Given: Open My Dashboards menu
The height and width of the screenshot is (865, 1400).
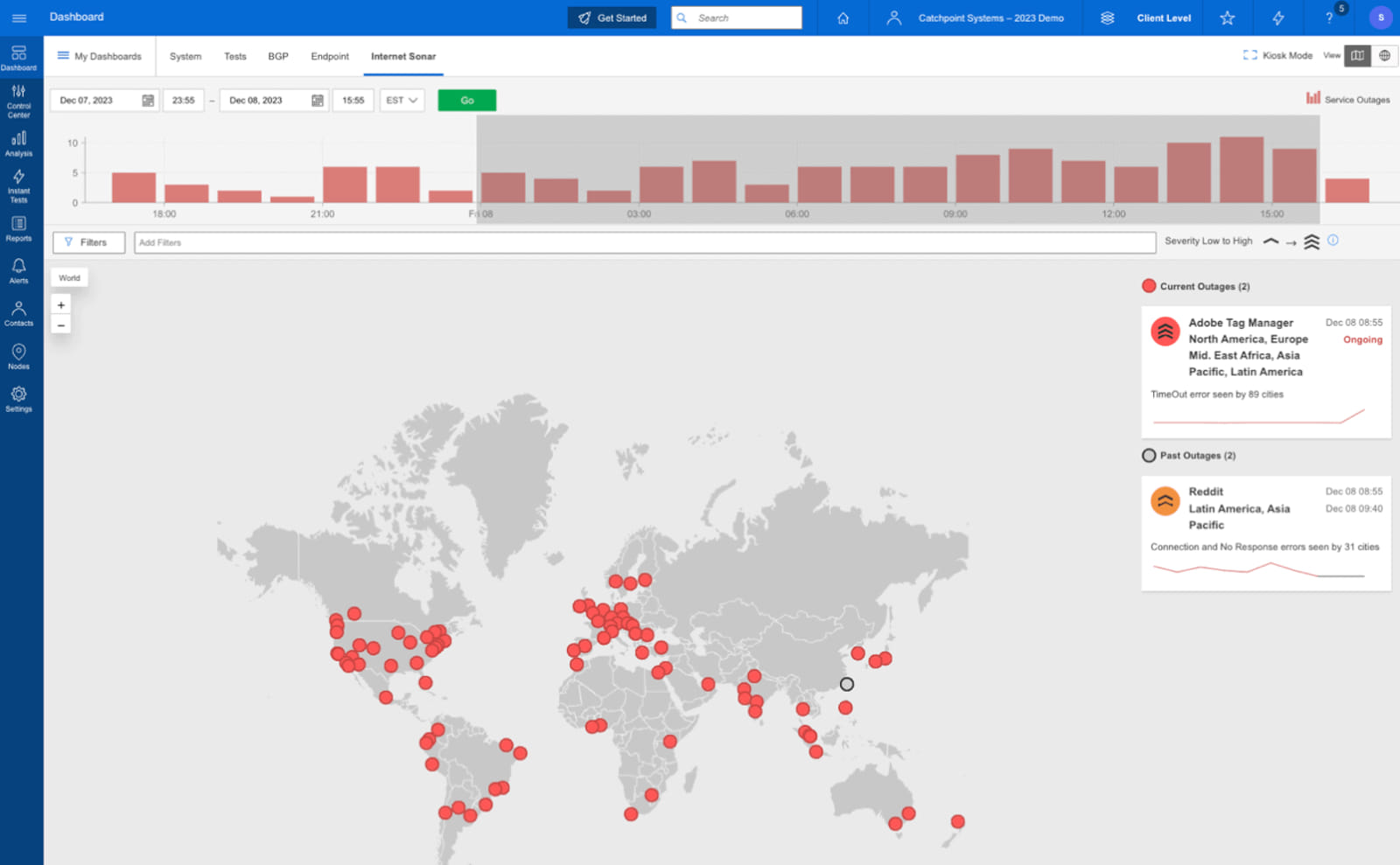Looking at the screenshot, I should click(x=99, y=56).
